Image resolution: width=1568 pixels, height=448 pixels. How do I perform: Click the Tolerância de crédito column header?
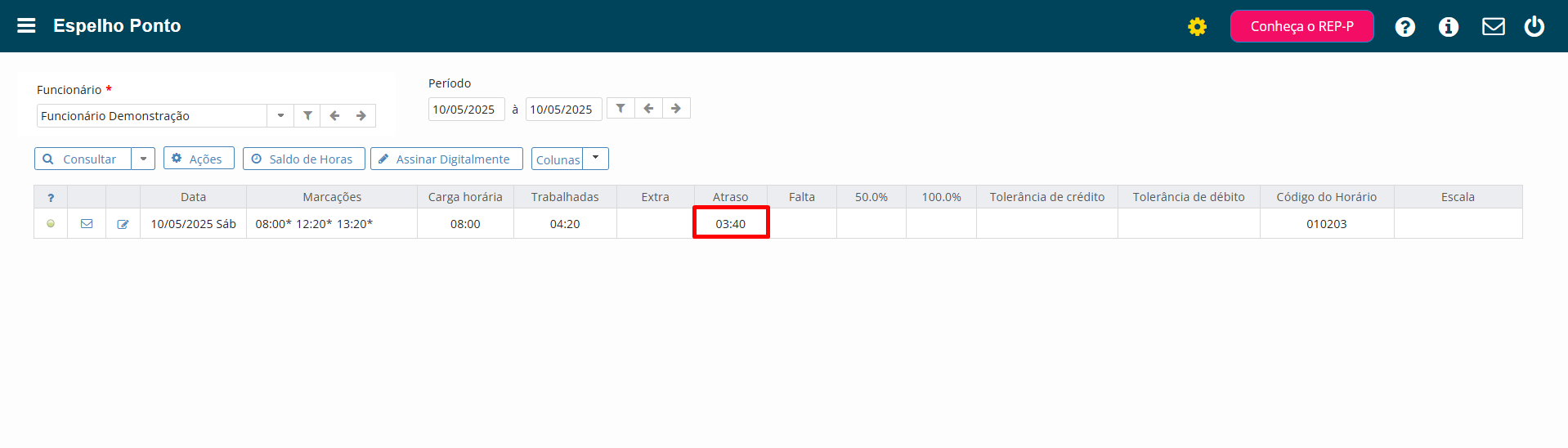pos(1047,197)
